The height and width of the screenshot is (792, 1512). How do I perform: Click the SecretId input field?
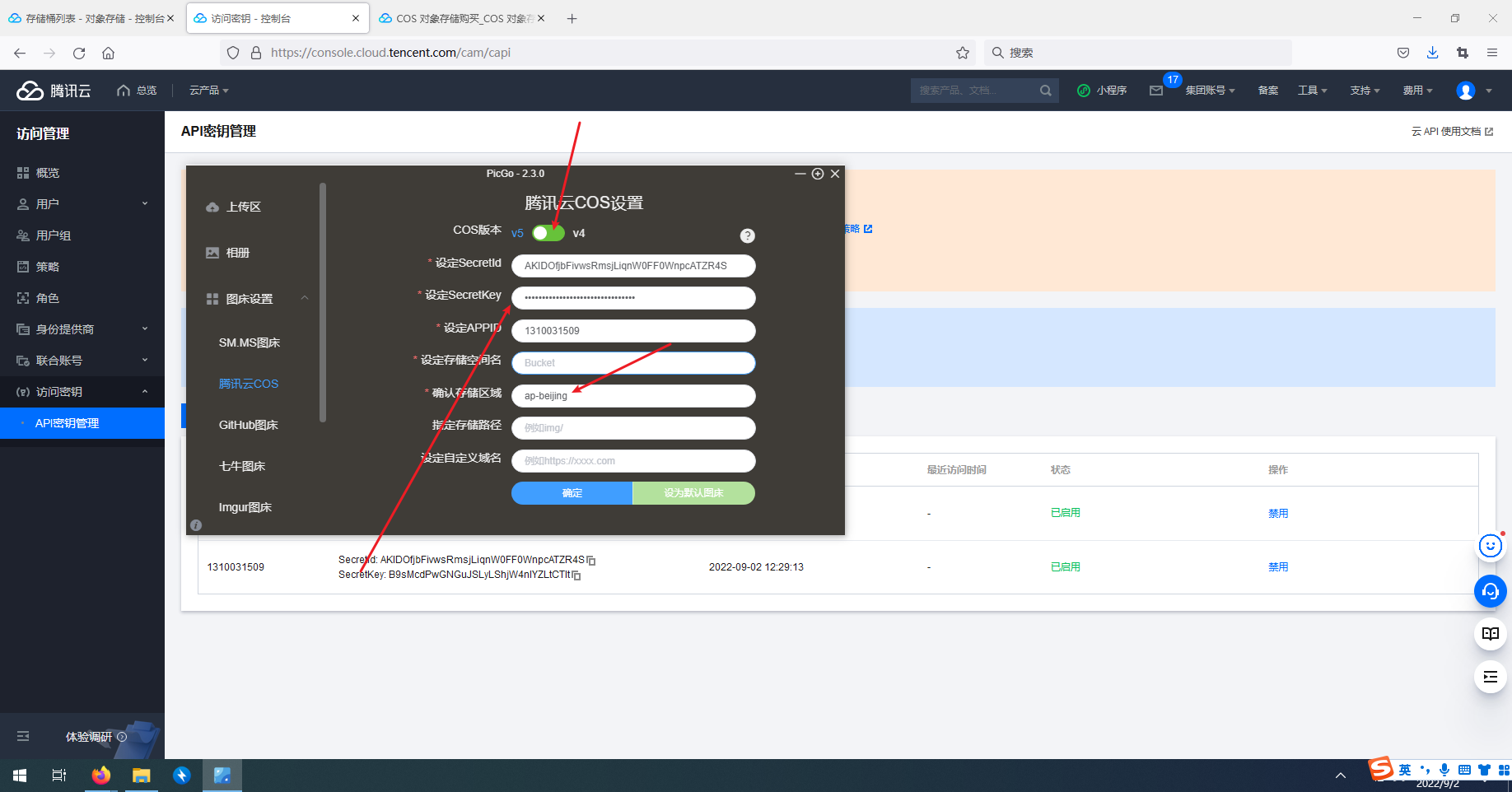[633, 266]
